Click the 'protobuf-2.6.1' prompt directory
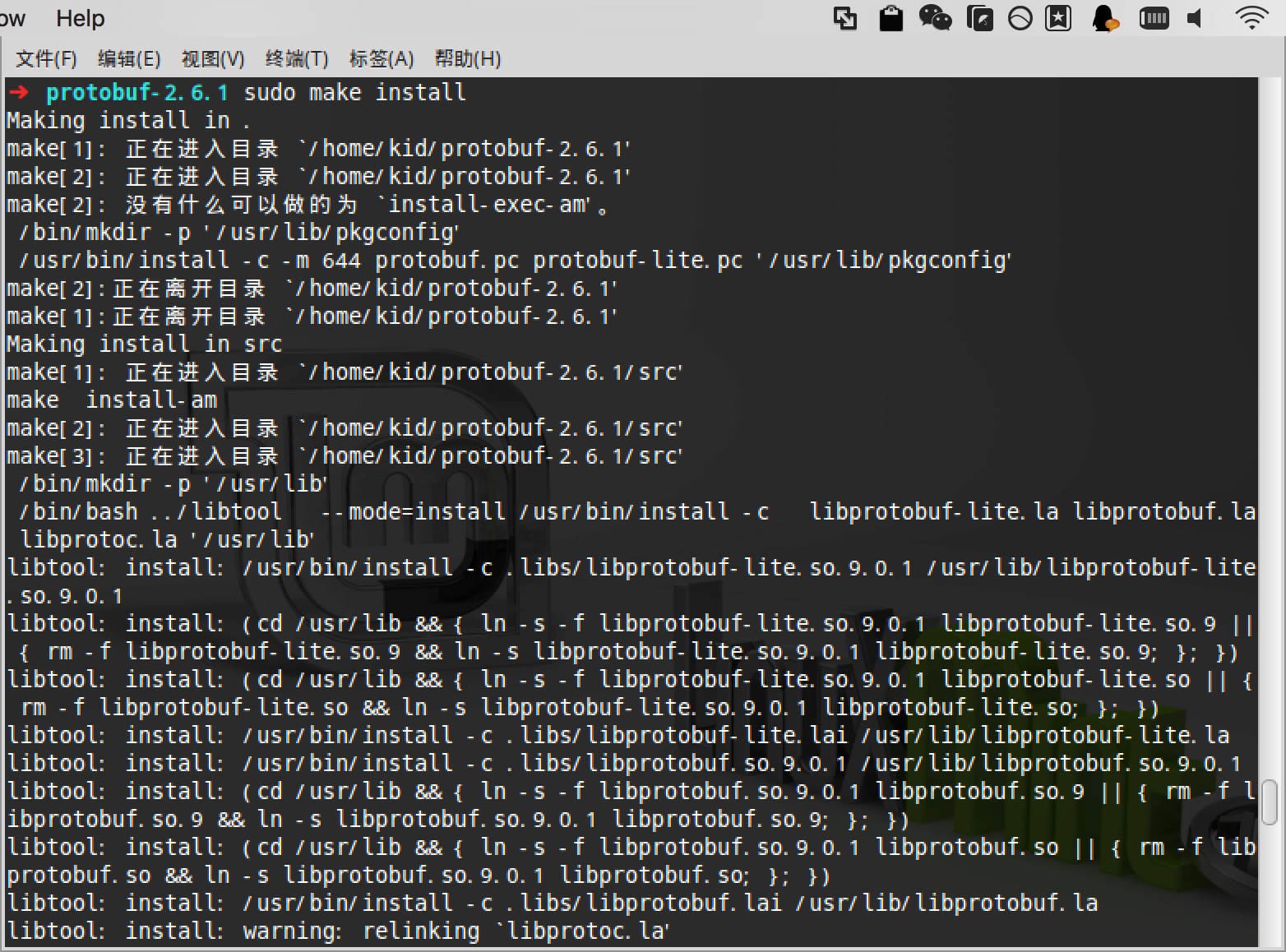The image size is (1286, 952). pos(136,92)
